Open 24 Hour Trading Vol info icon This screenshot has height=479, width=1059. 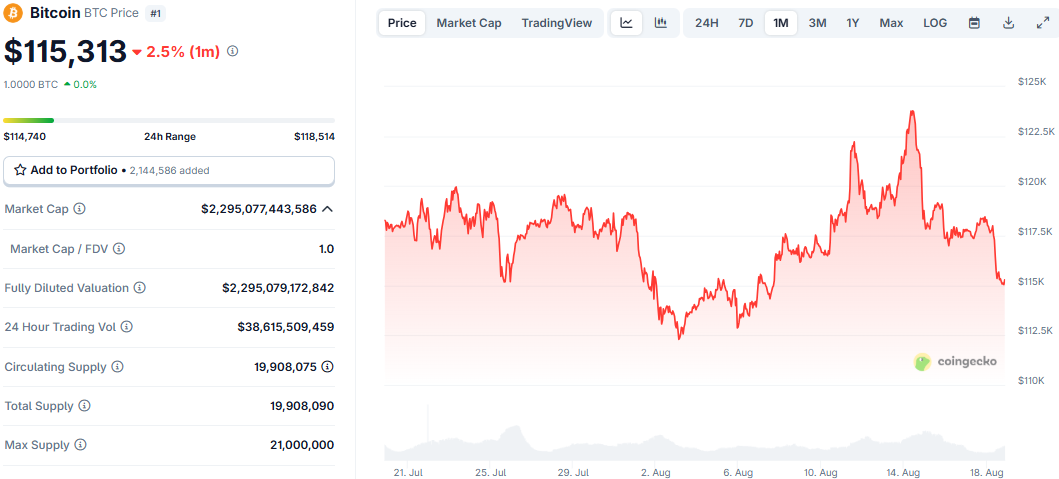126,327
